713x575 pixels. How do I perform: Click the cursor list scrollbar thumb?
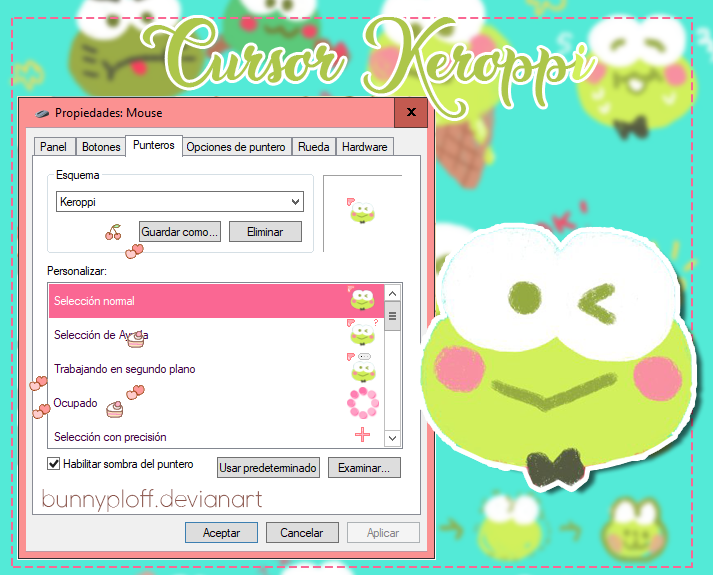(x=392, y=316)
